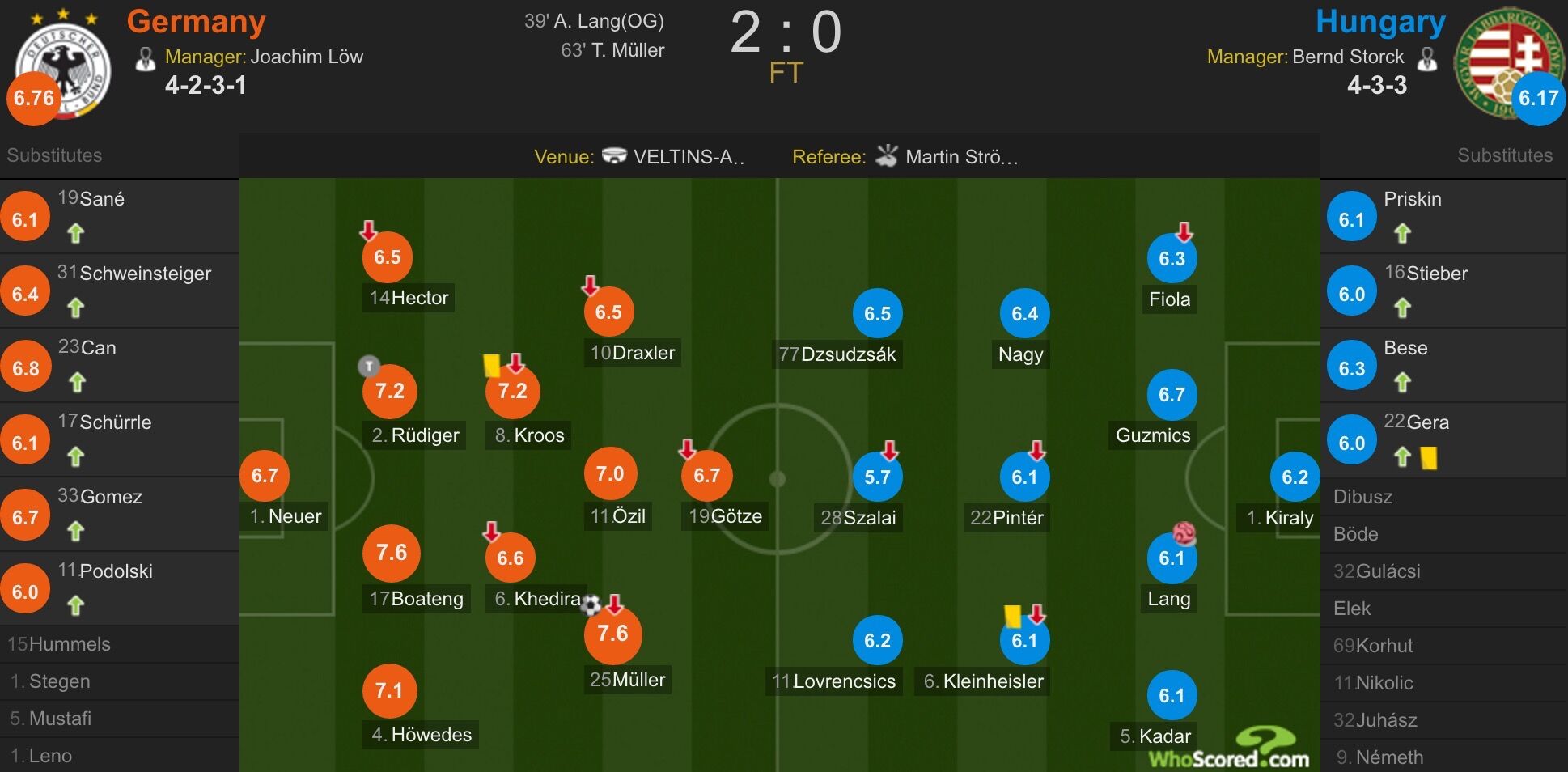Click the whistle icon next to Referee
1568x772 pixels.
(x=887, y=155)
